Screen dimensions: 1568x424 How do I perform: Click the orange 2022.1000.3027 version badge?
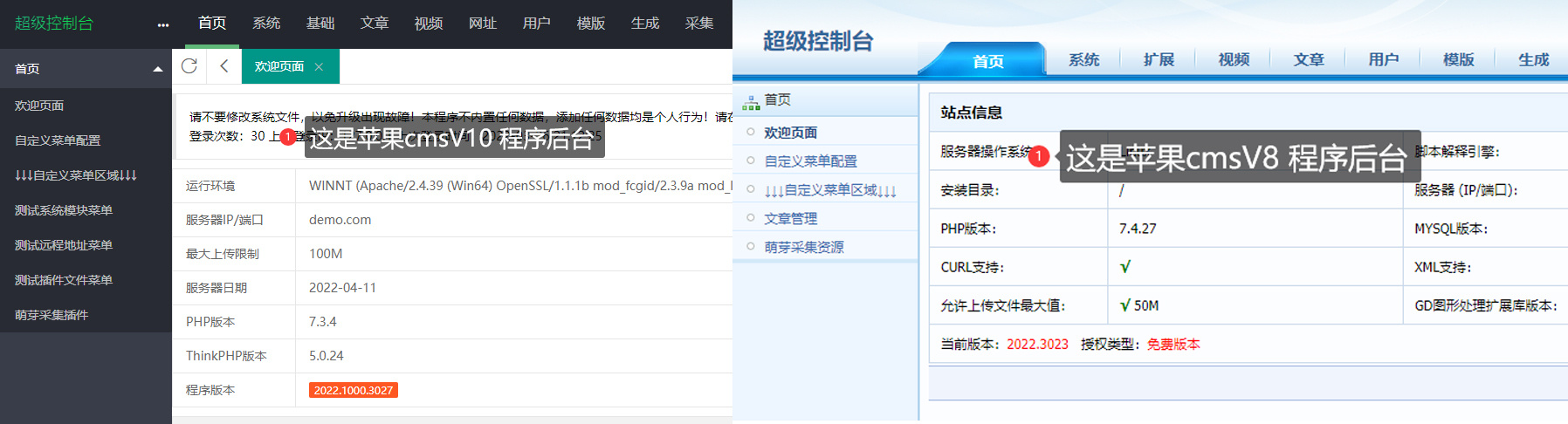354,390
